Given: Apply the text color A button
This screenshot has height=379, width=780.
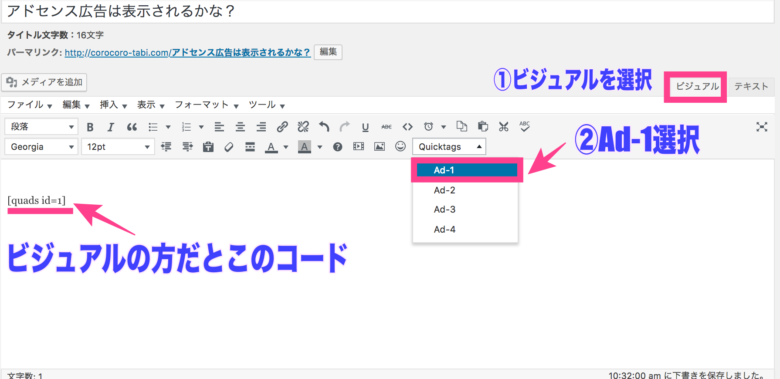Looking at the screenshot, I should click(x=271, y=147).
